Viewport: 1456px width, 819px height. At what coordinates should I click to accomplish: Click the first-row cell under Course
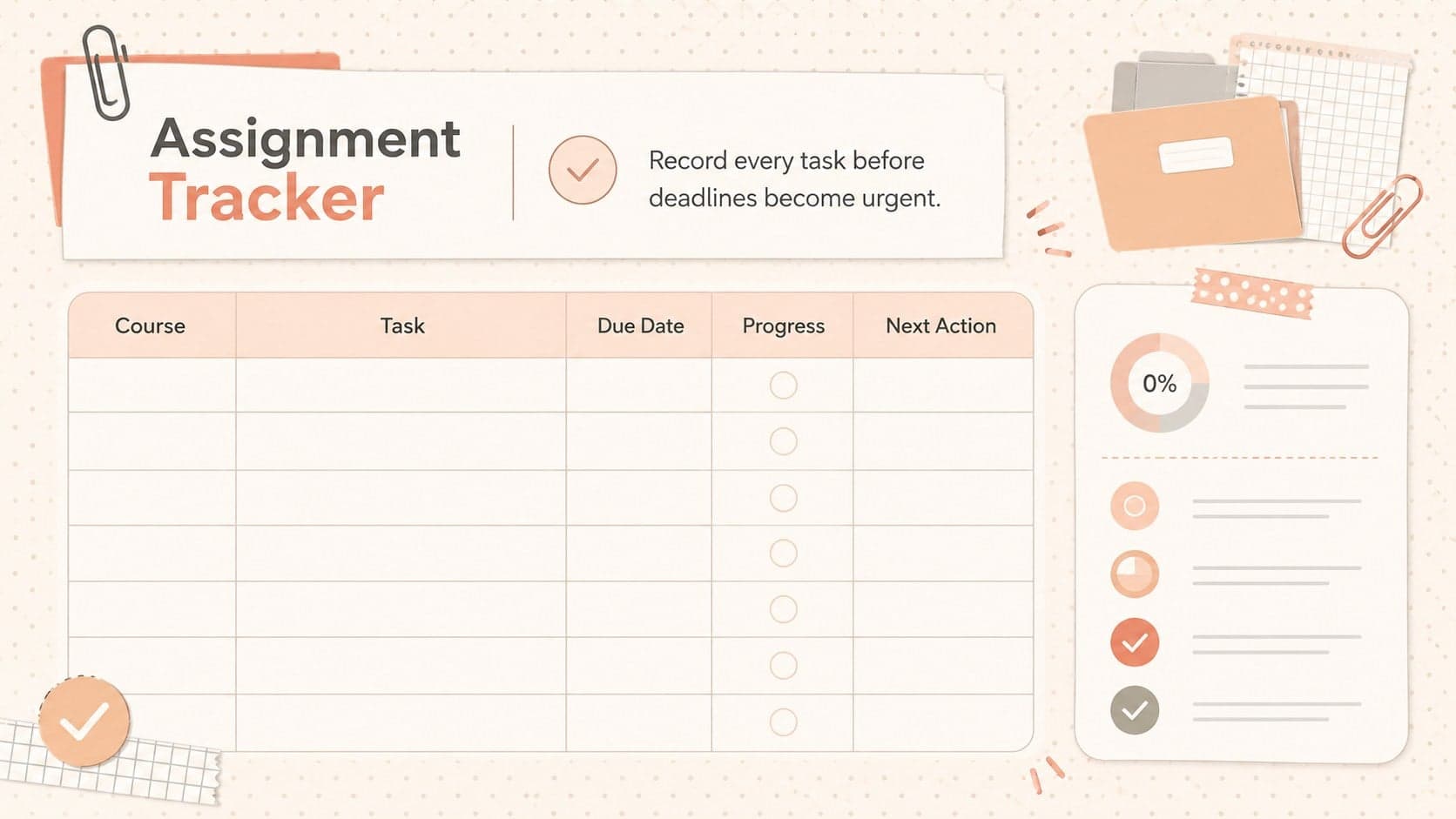152,385
